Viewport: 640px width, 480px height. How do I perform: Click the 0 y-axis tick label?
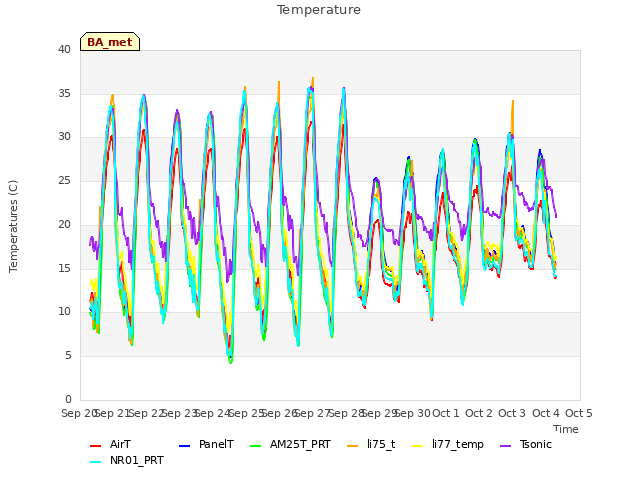click(68, 399)
